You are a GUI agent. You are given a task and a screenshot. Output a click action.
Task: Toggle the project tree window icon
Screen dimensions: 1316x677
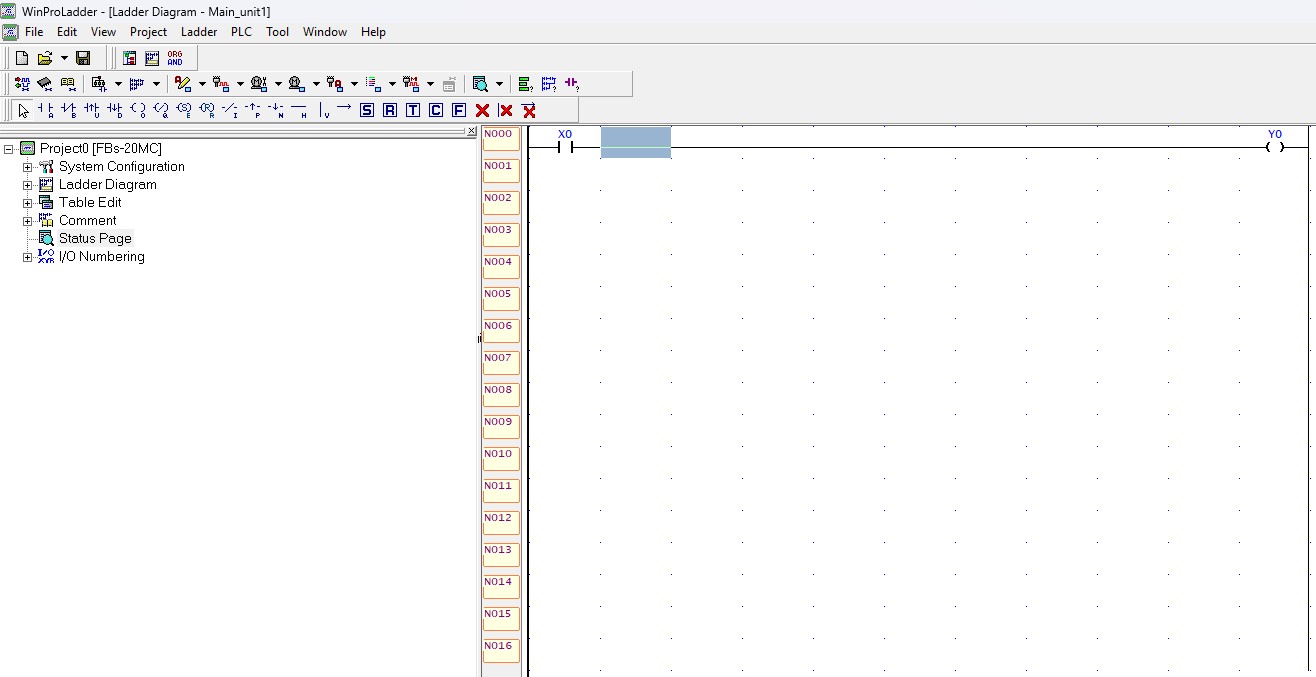tap(130, 58)
